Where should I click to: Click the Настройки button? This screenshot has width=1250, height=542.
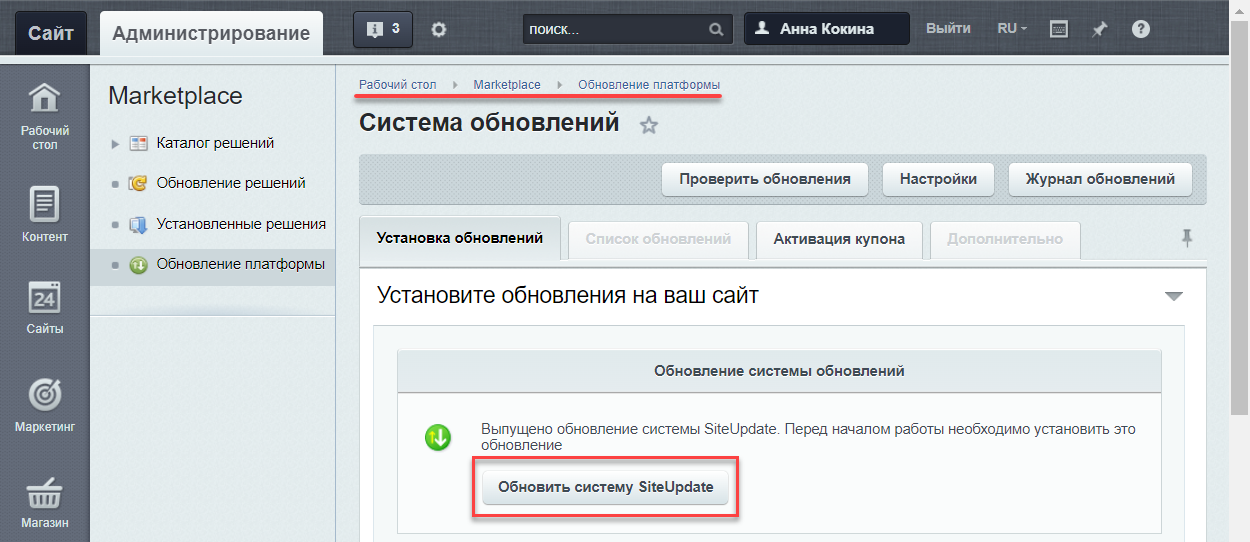pos(938,180)
